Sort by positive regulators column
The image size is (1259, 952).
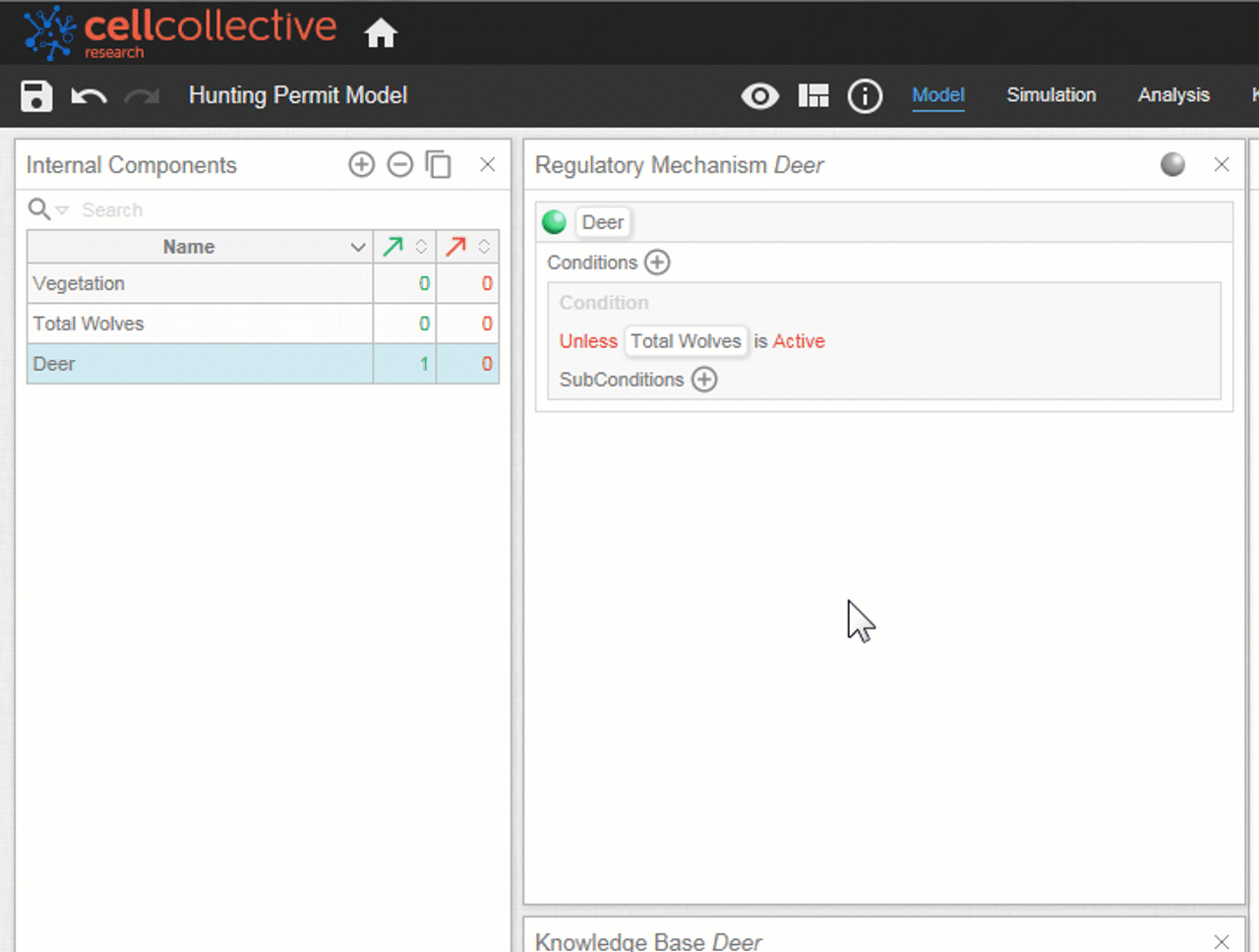coord(404,247)
